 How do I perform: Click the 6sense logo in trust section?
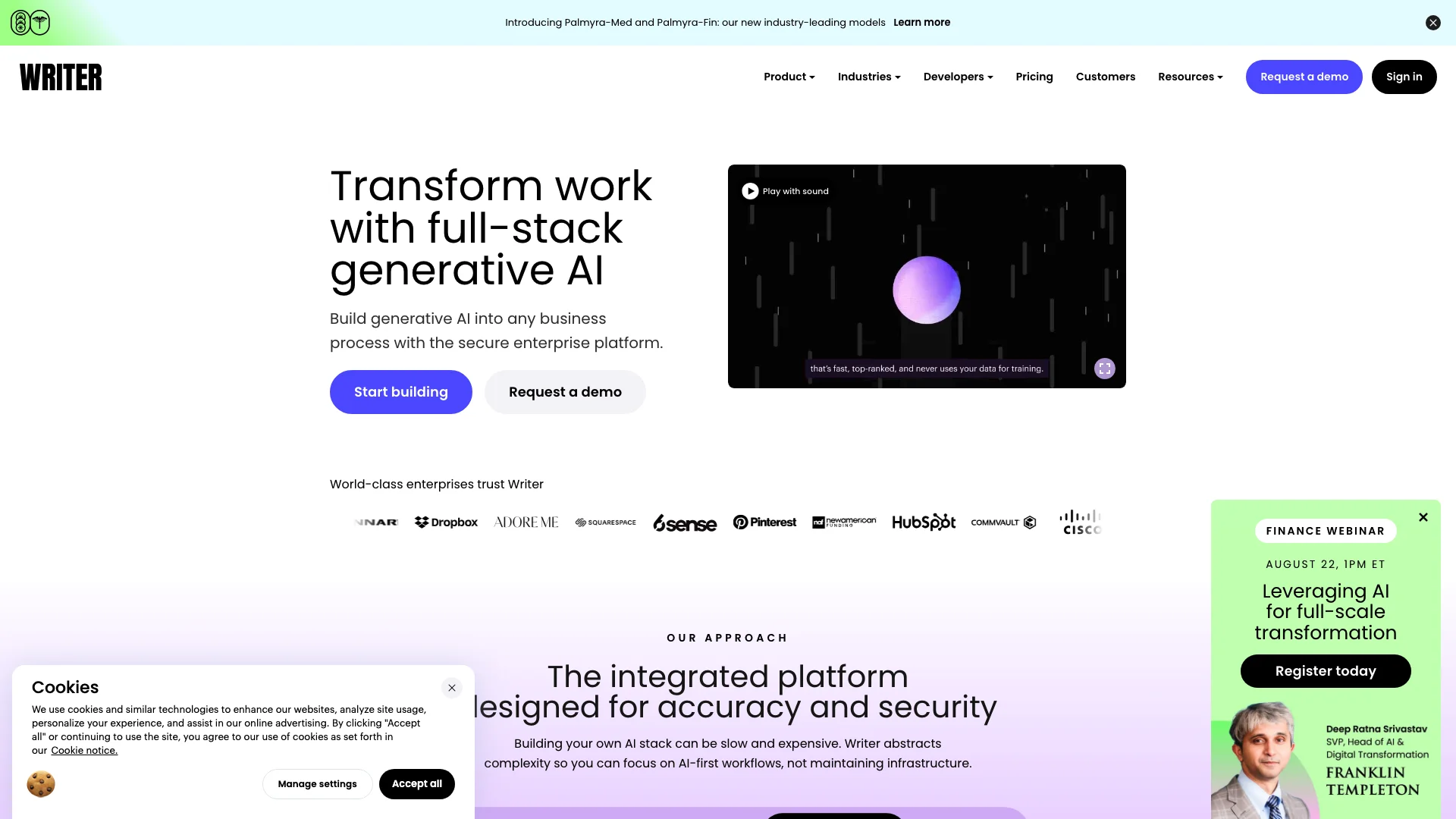point(685,521)
